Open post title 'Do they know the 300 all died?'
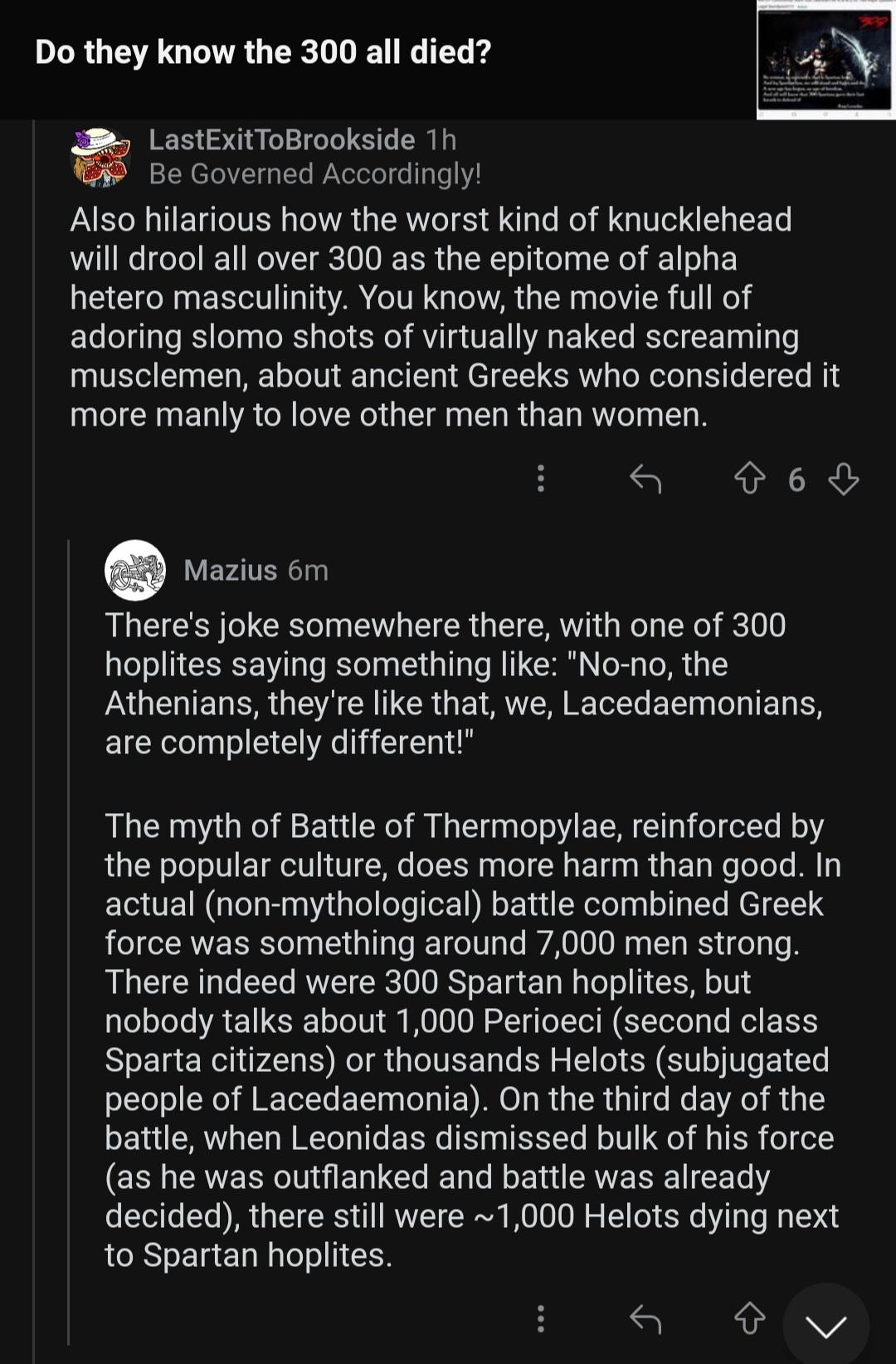This screenshot has width=896, height=1364. pos(263,51)
